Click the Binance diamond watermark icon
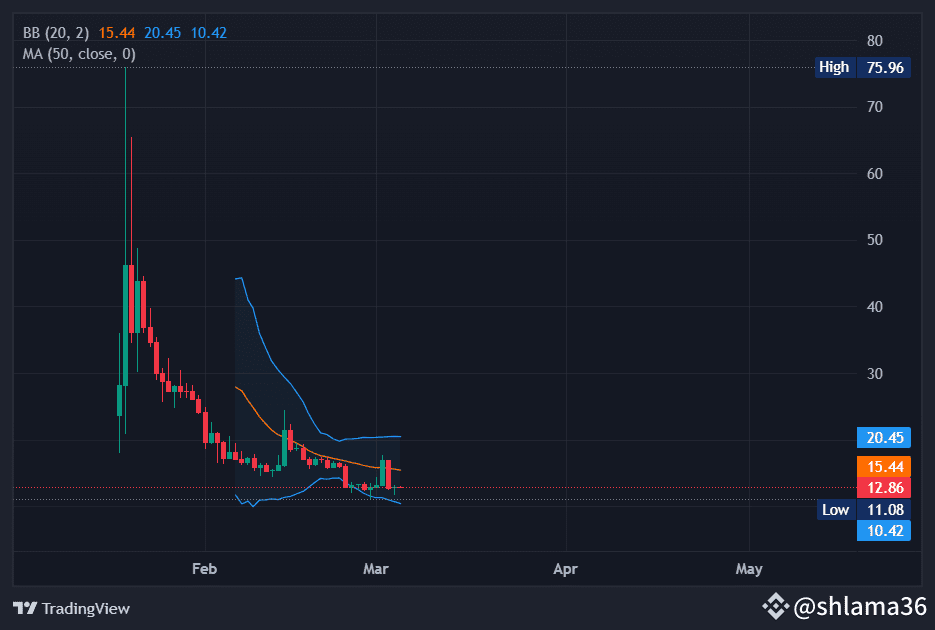Image resolution: width=935 pixels, height=630 pixels. coord(777,607)
